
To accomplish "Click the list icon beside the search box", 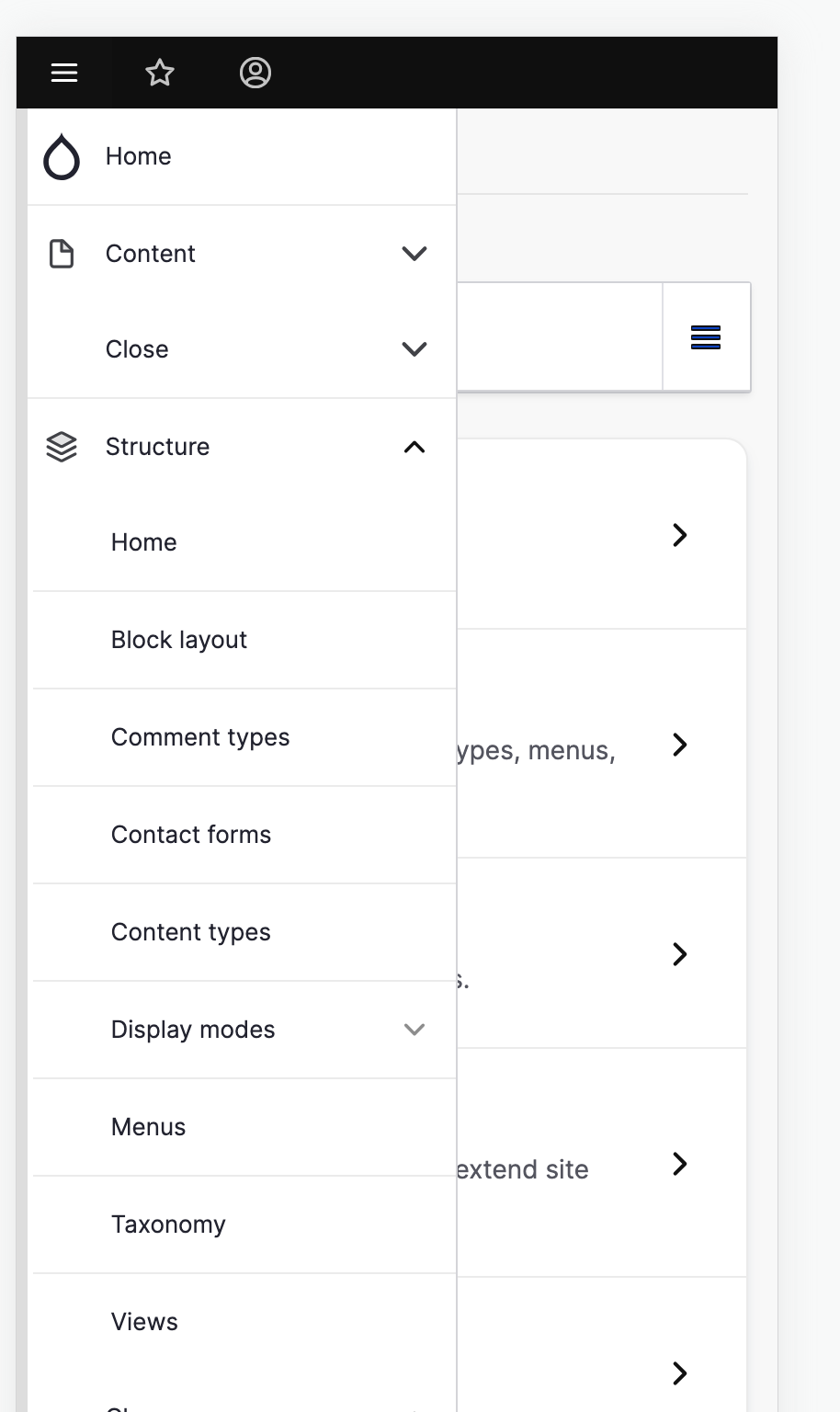I will pyautogui.click(x=706, y=337).
